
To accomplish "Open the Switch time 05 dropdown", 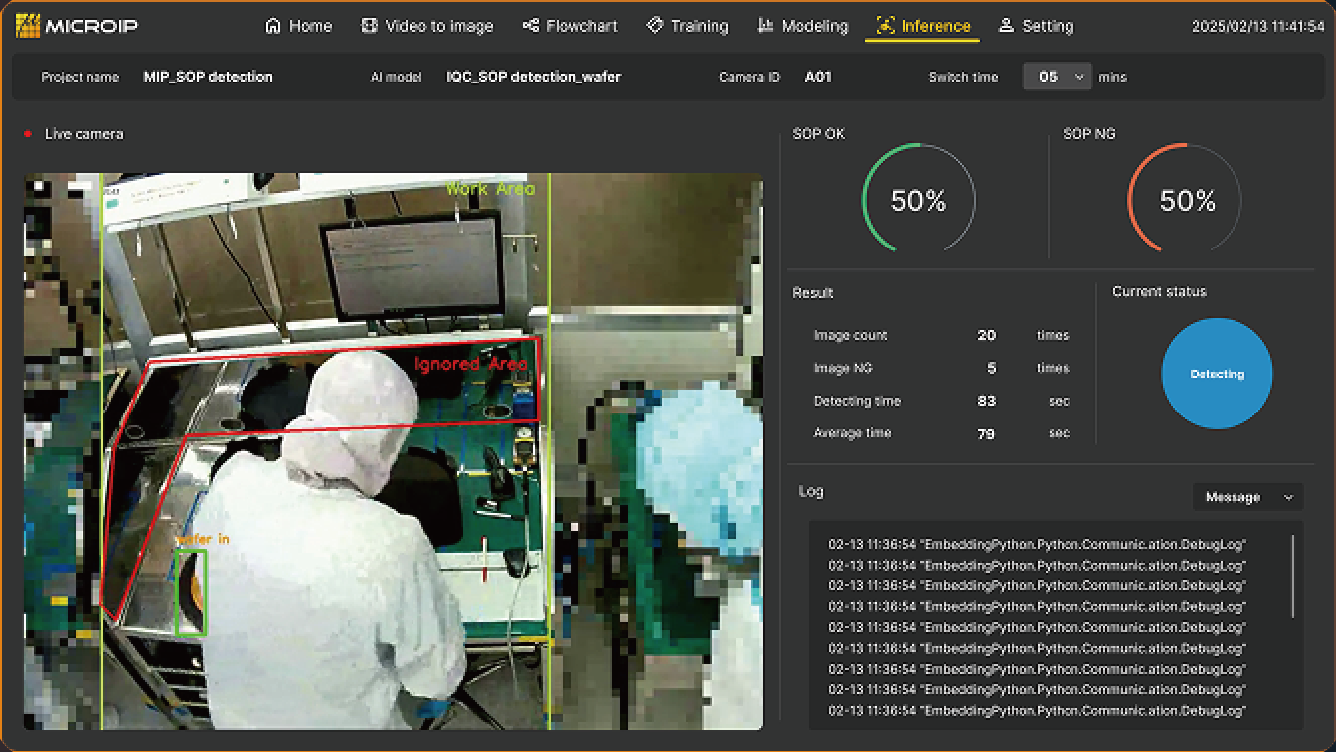I will point(1056,77).
